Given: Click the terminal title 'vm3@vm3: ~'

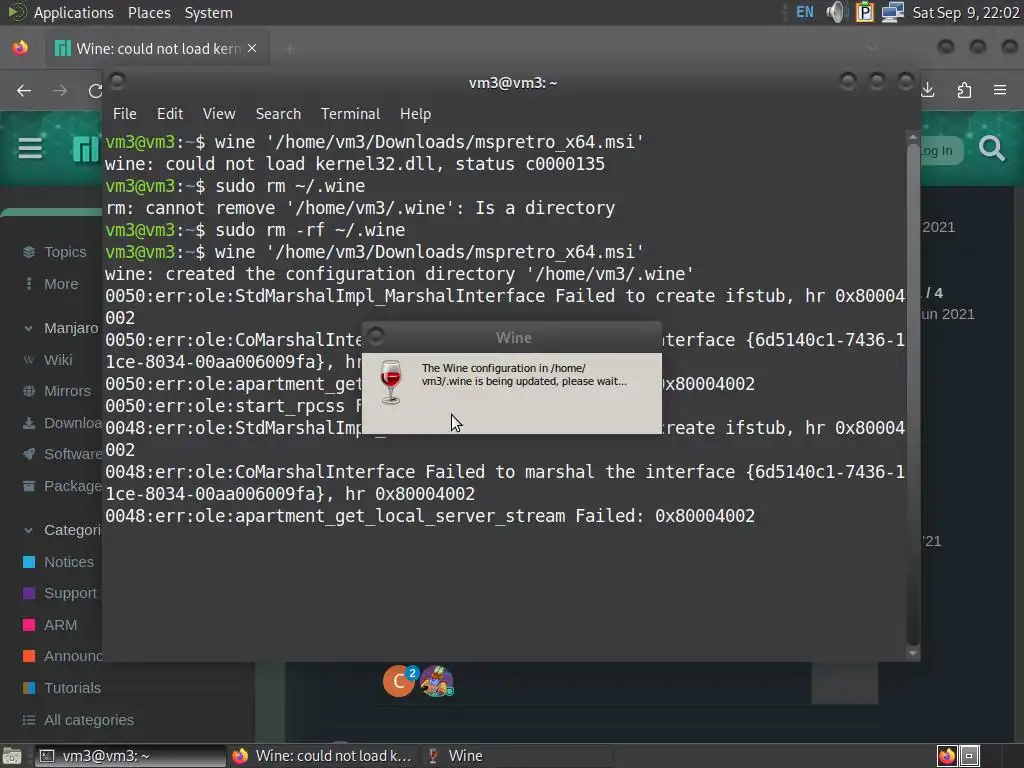Looking at the screenshot, I should point(513,83).
